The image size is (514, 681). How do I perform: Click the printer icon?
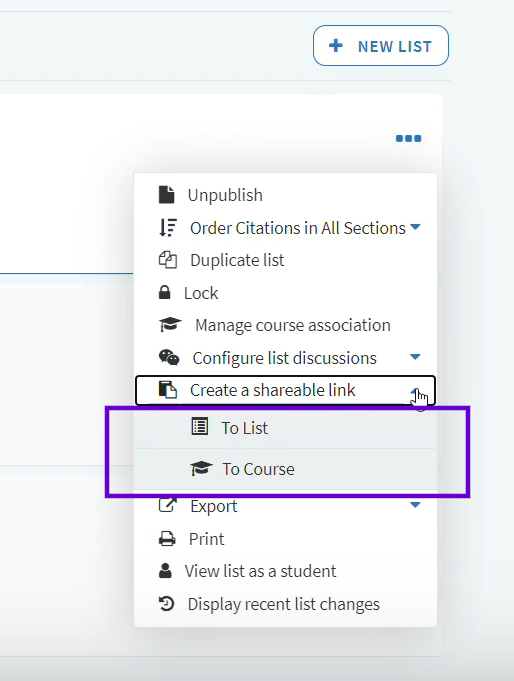(167, 539)
